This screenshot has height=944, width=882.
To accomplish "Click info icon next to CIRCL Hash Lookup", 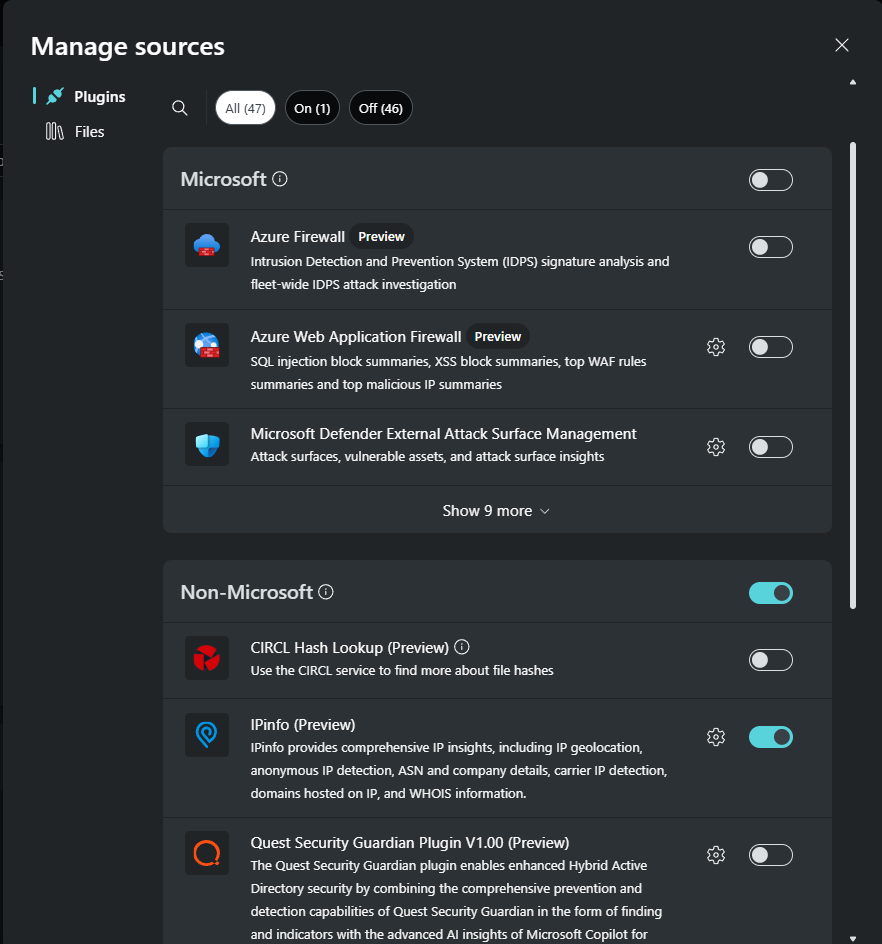I will click(462, 647).
